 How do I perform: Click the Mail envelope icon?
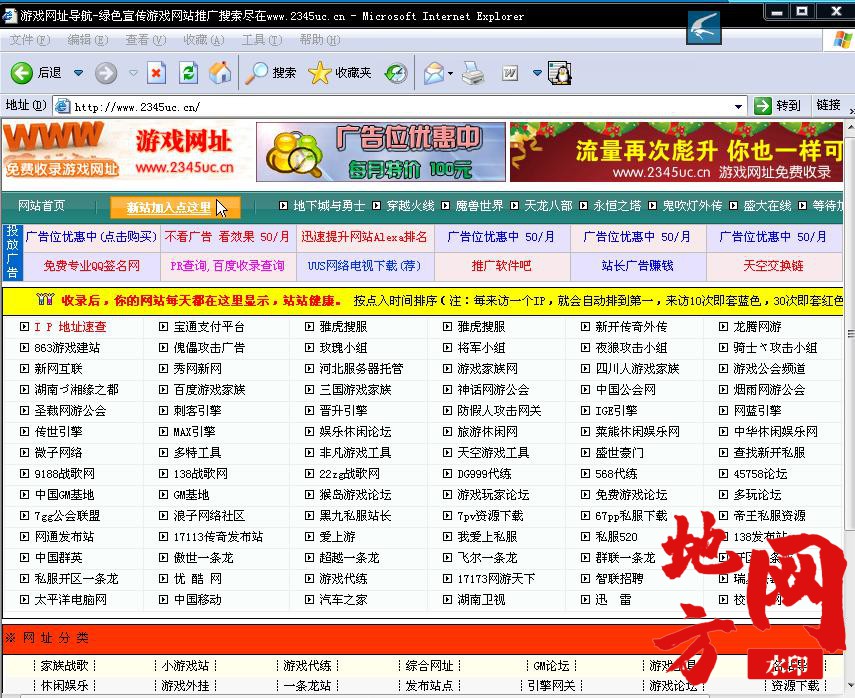tap(434, 73)
